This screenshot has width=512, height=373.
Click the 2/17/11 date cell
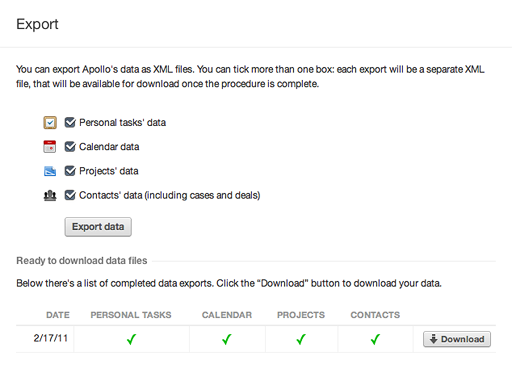pyautogui.click(x=51, y=338)
